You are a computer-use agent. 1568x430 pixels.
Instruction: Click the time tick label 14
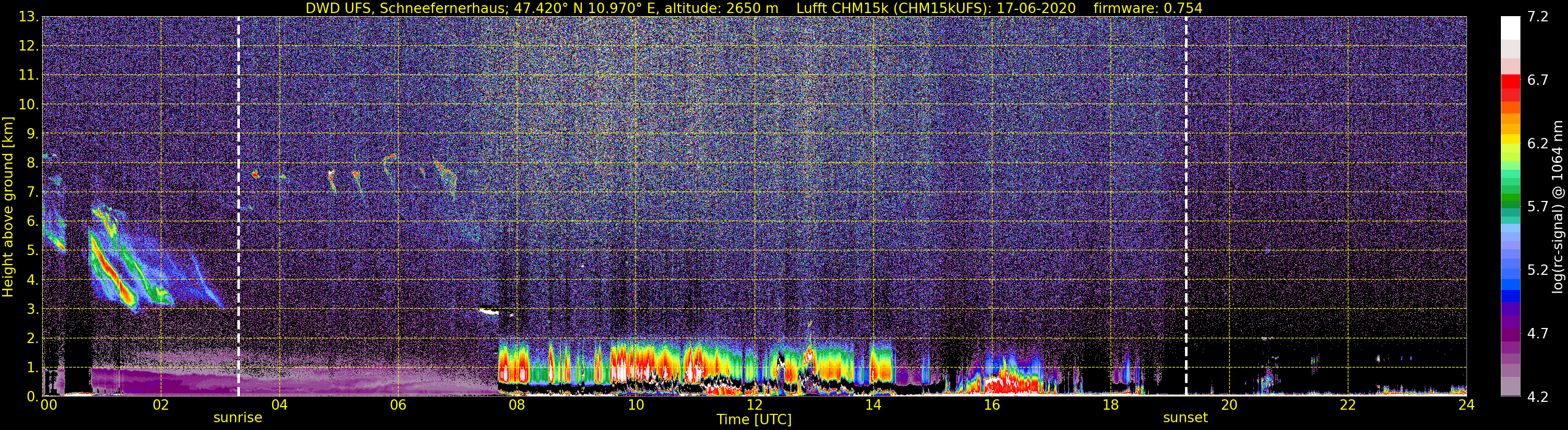pos(873,405)
